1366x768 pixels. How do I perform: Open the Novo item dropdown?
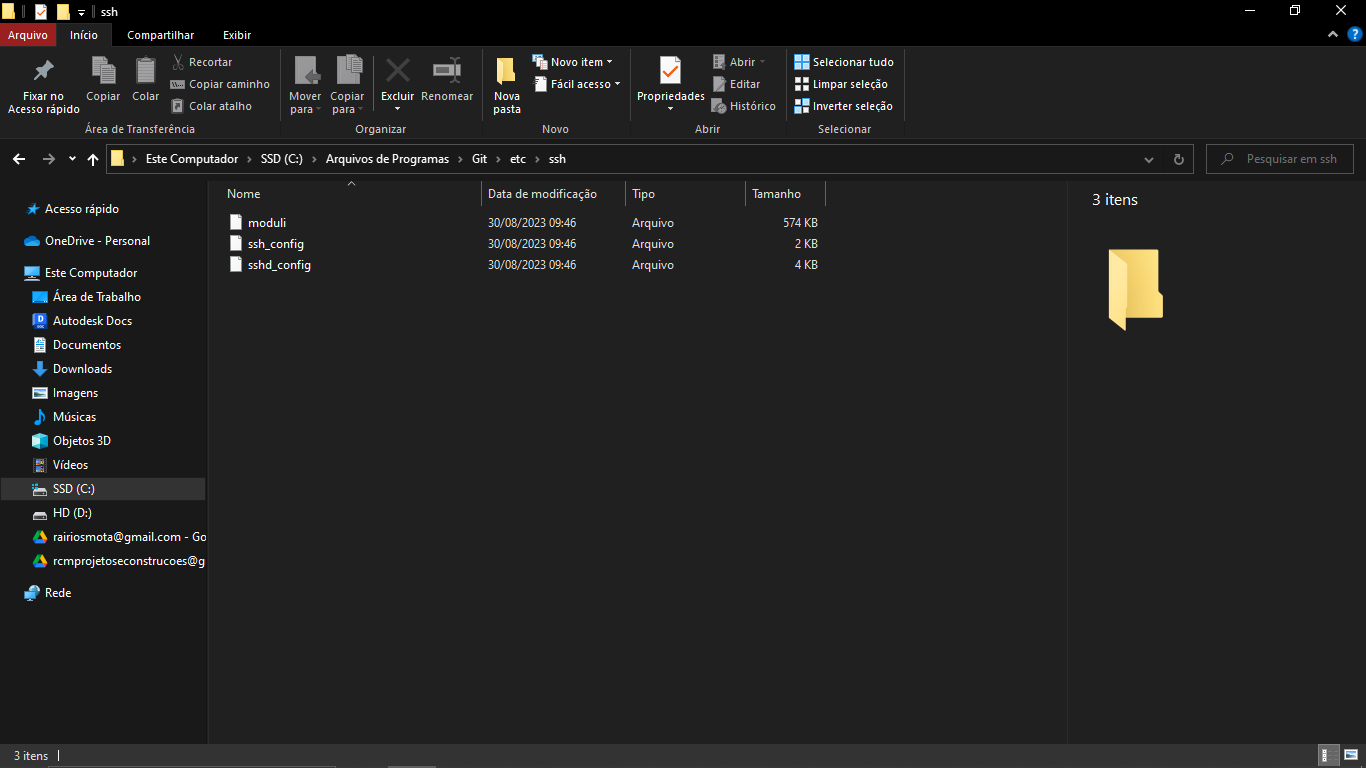click(572, 62)
